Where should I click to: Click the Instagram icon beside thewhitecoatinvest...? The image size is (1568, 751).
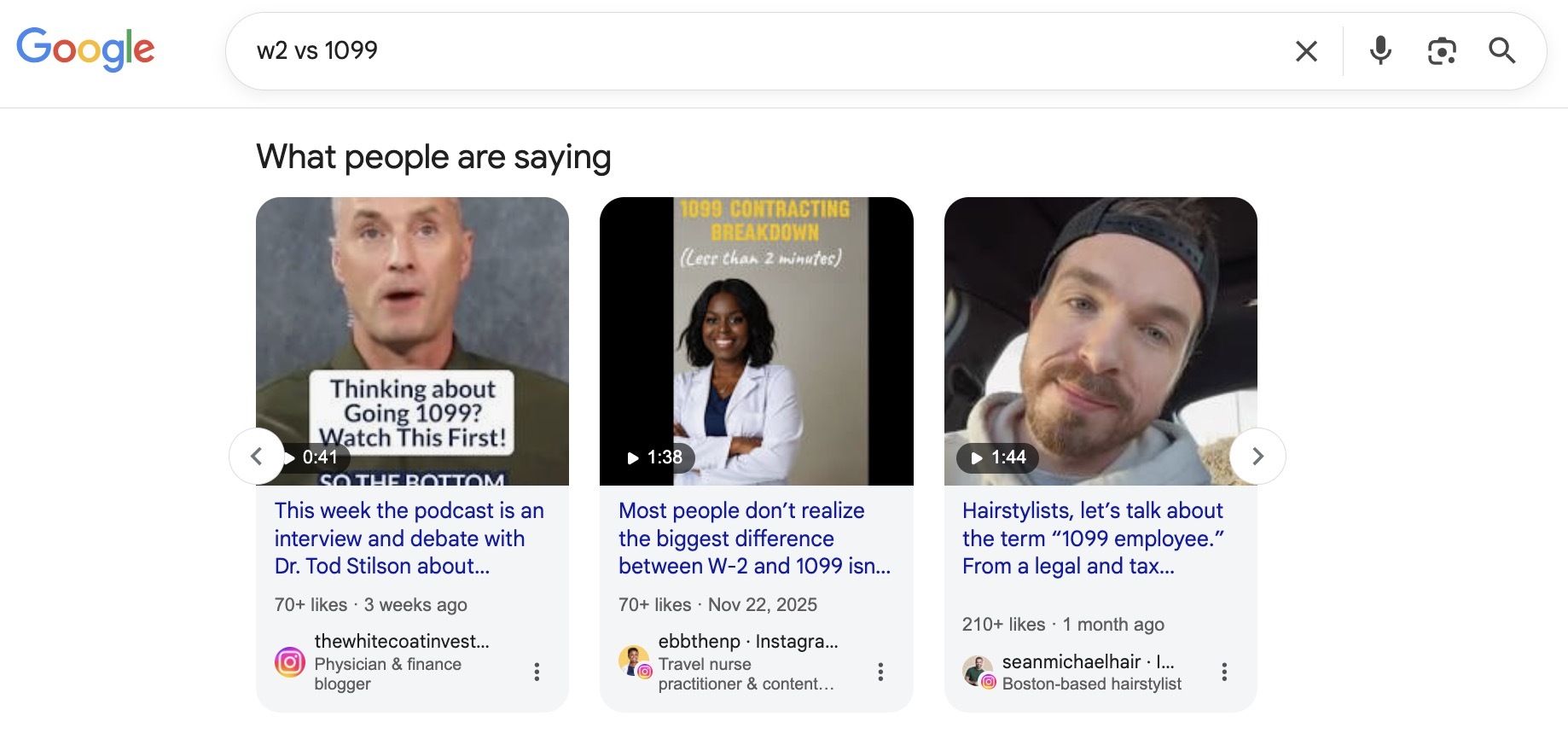pyautogui.click(x=290, y=662)
